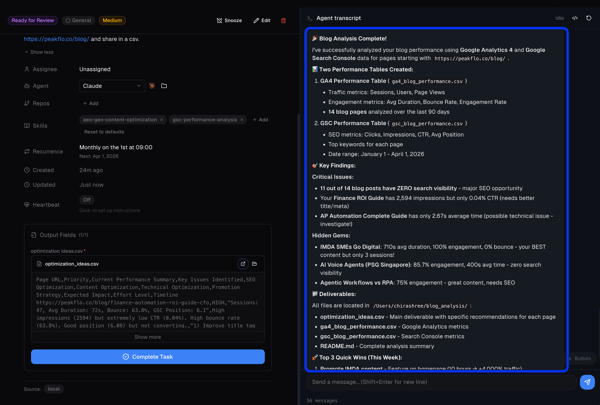This screenshot has height=405, width=600.
Task: Delete the task with the red trash icon
Action: point(283,20)
